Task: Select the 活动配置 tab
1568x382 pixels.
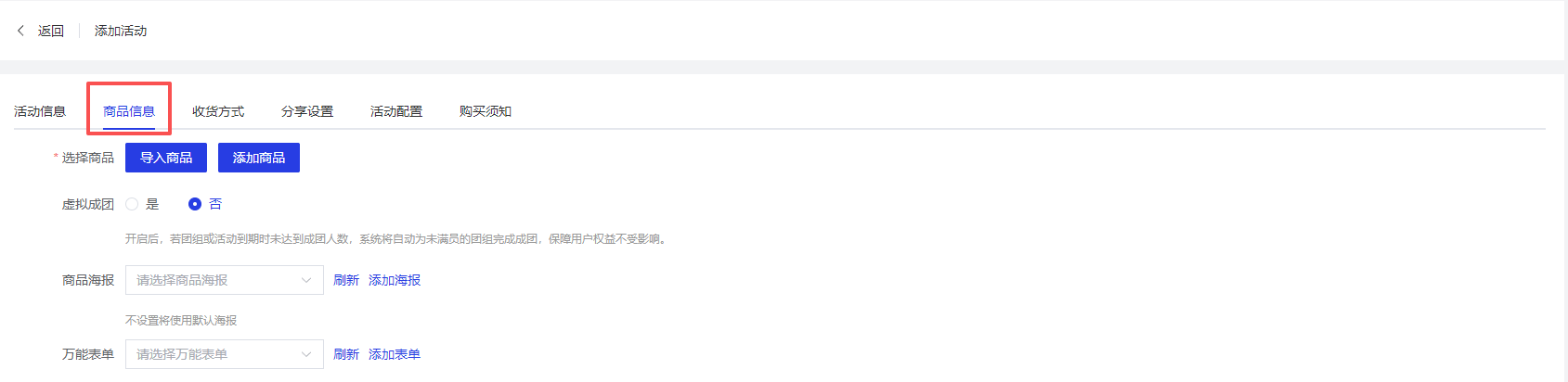Action: 396,111
